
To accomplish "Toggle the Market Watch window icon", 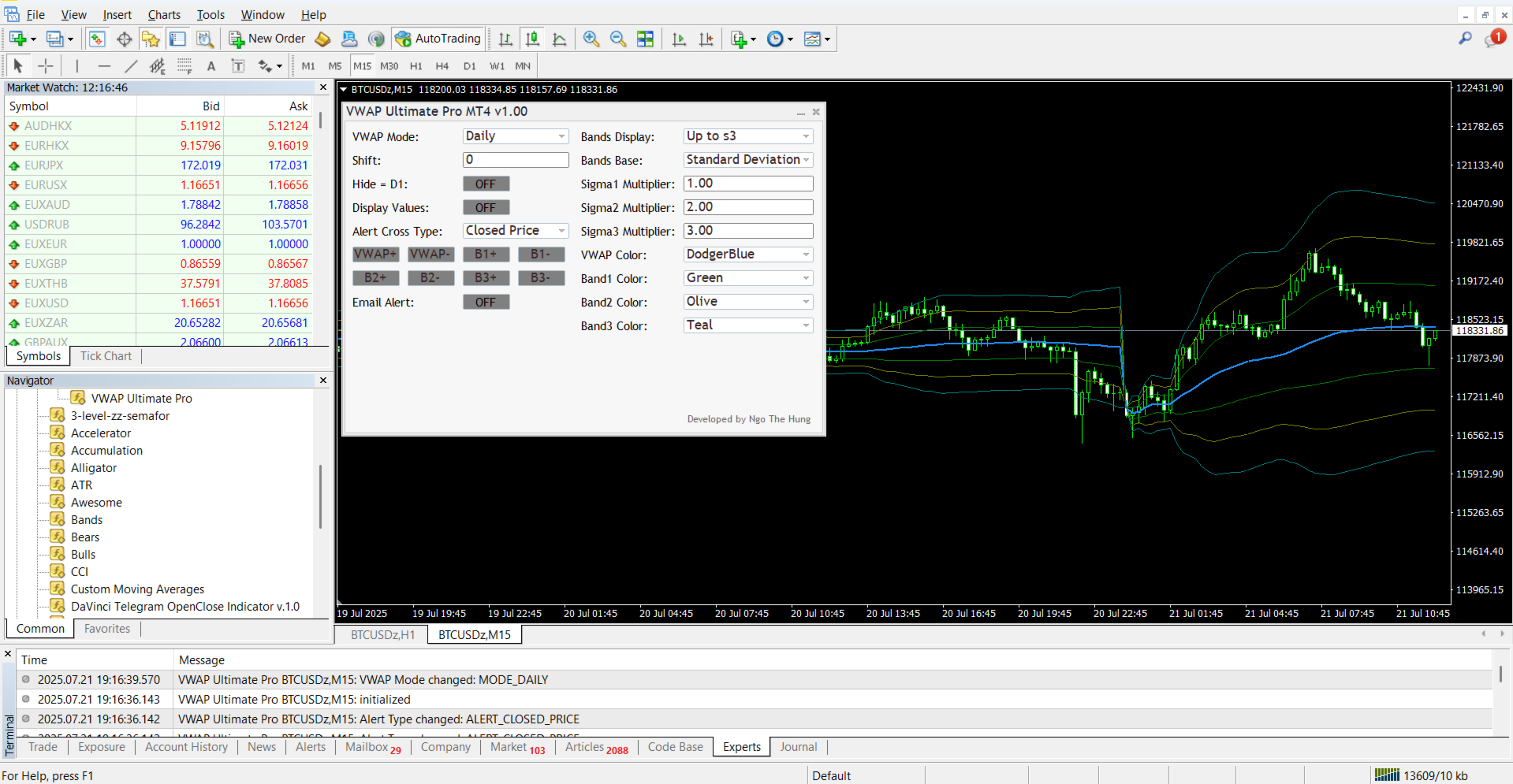I will [x=97, y=39].
